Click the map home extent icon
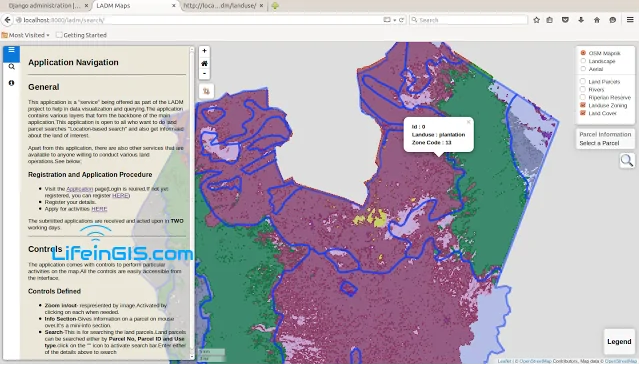Viewport: 640px width, 365px height. pos(204,63)
